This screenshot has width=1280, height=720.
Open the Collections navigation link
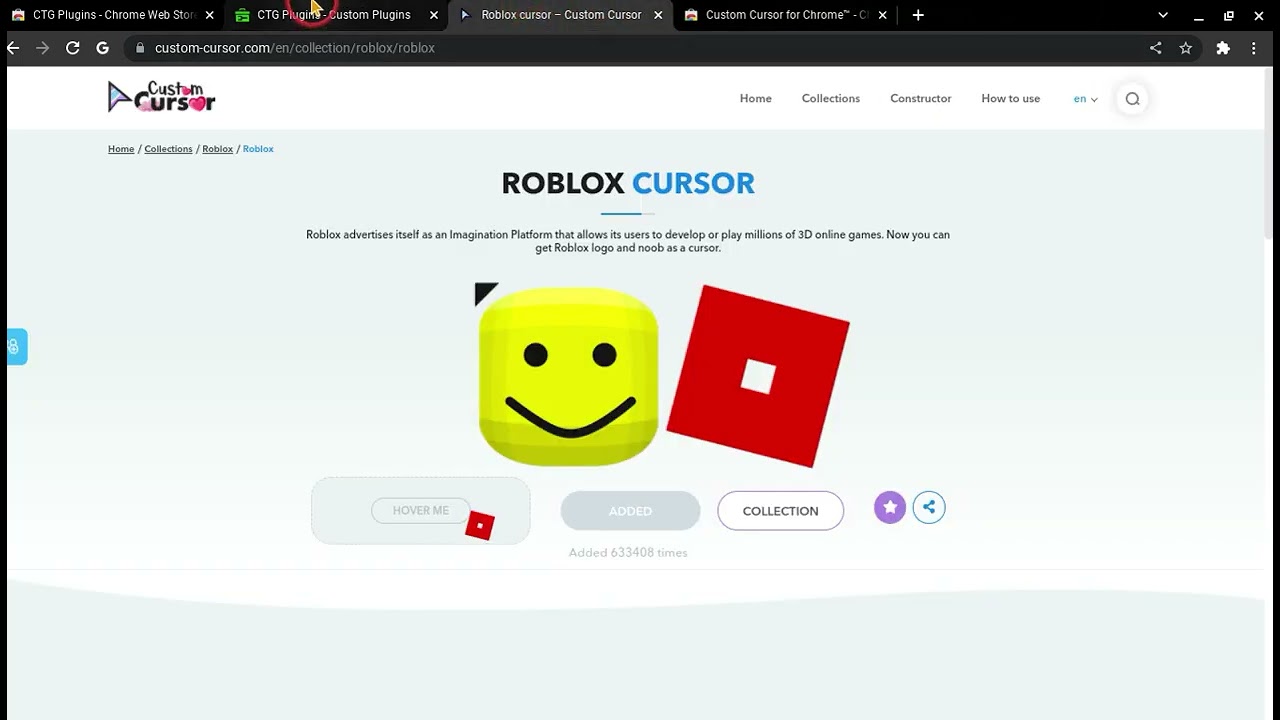coord(831,98)
